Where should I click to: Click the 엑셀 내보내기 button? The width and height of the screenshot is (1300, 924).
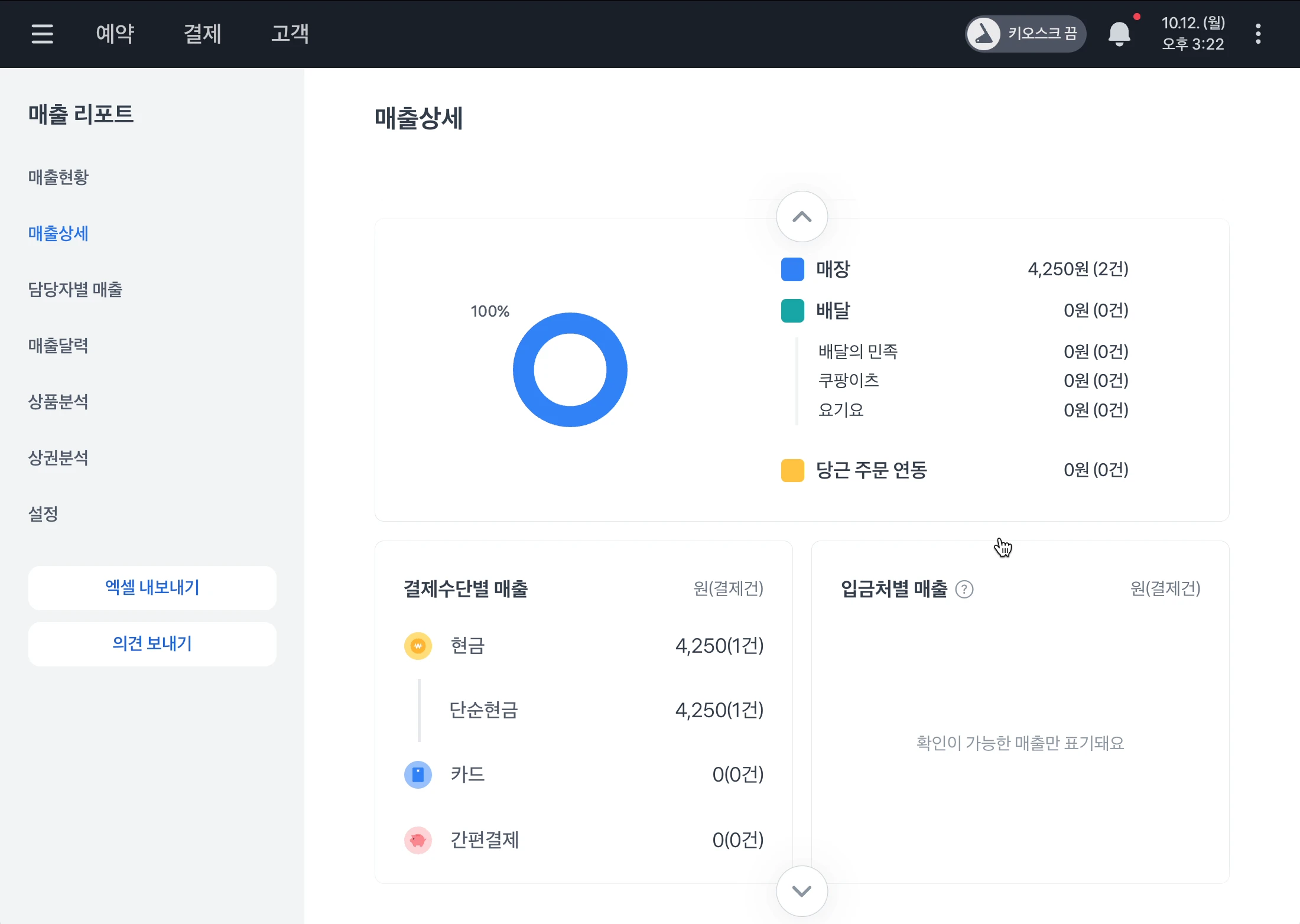[x=152, y=588]
